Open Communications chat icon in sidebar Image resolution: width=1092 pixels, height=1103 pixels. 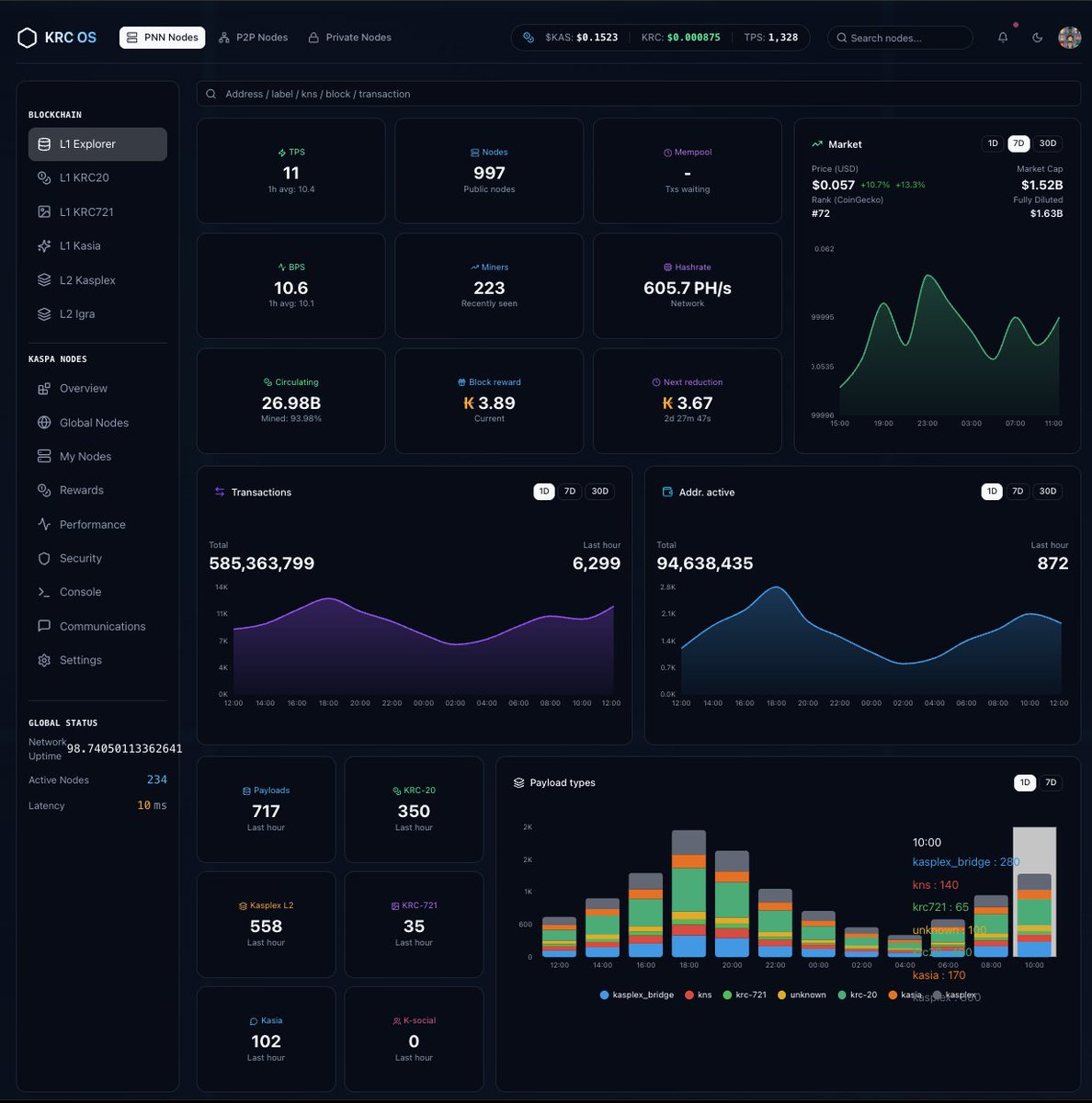click(43, 626)
